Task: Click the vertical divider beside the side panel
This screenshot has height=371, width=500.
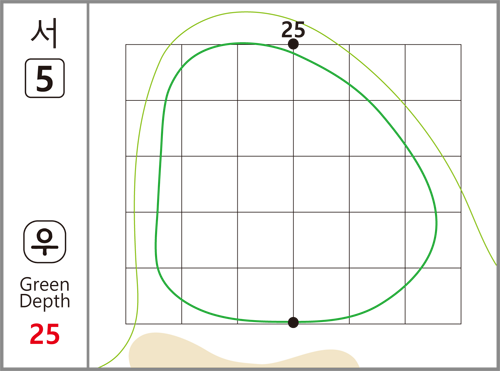Action: [x=88, y=185]
